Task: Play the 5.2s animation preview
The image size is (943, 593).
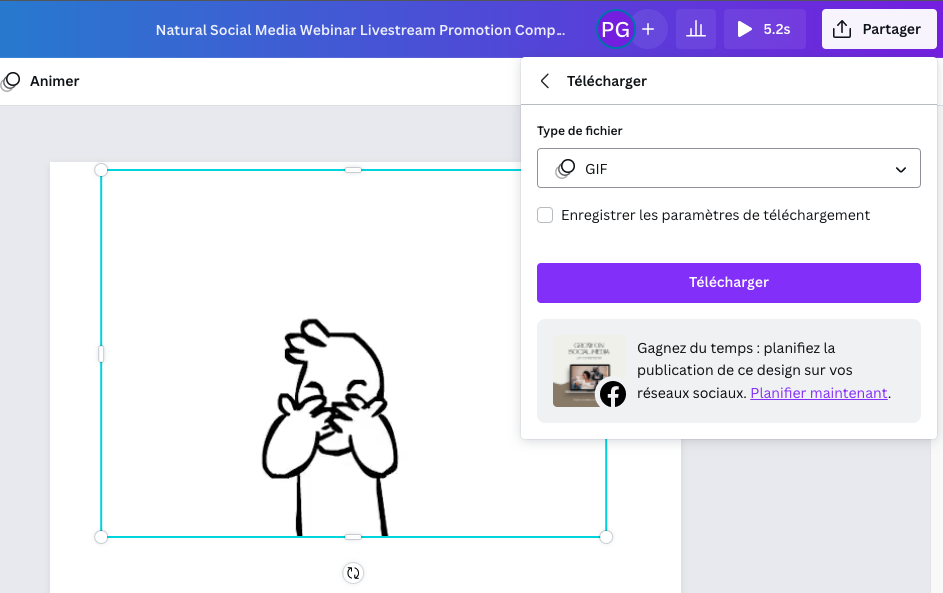Action: (744, 29)
